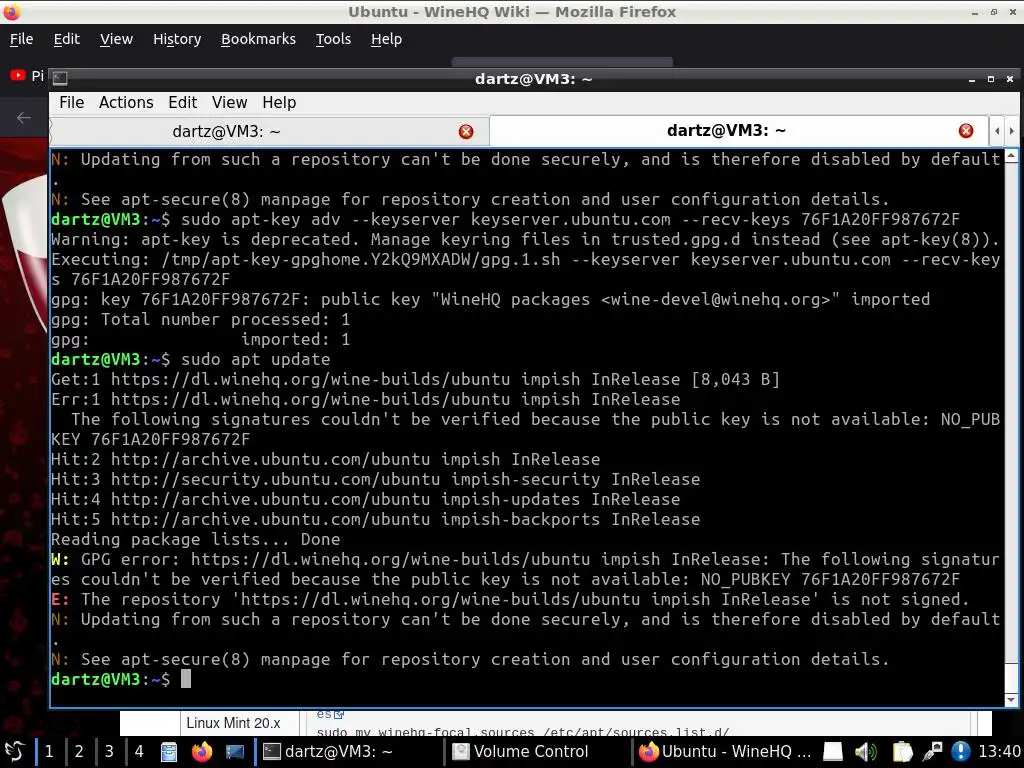This screenshot has height=768, width=1024.
Task: Click the speaker volume tray icon
Action: pyautogui.click(x=865, y=752)
